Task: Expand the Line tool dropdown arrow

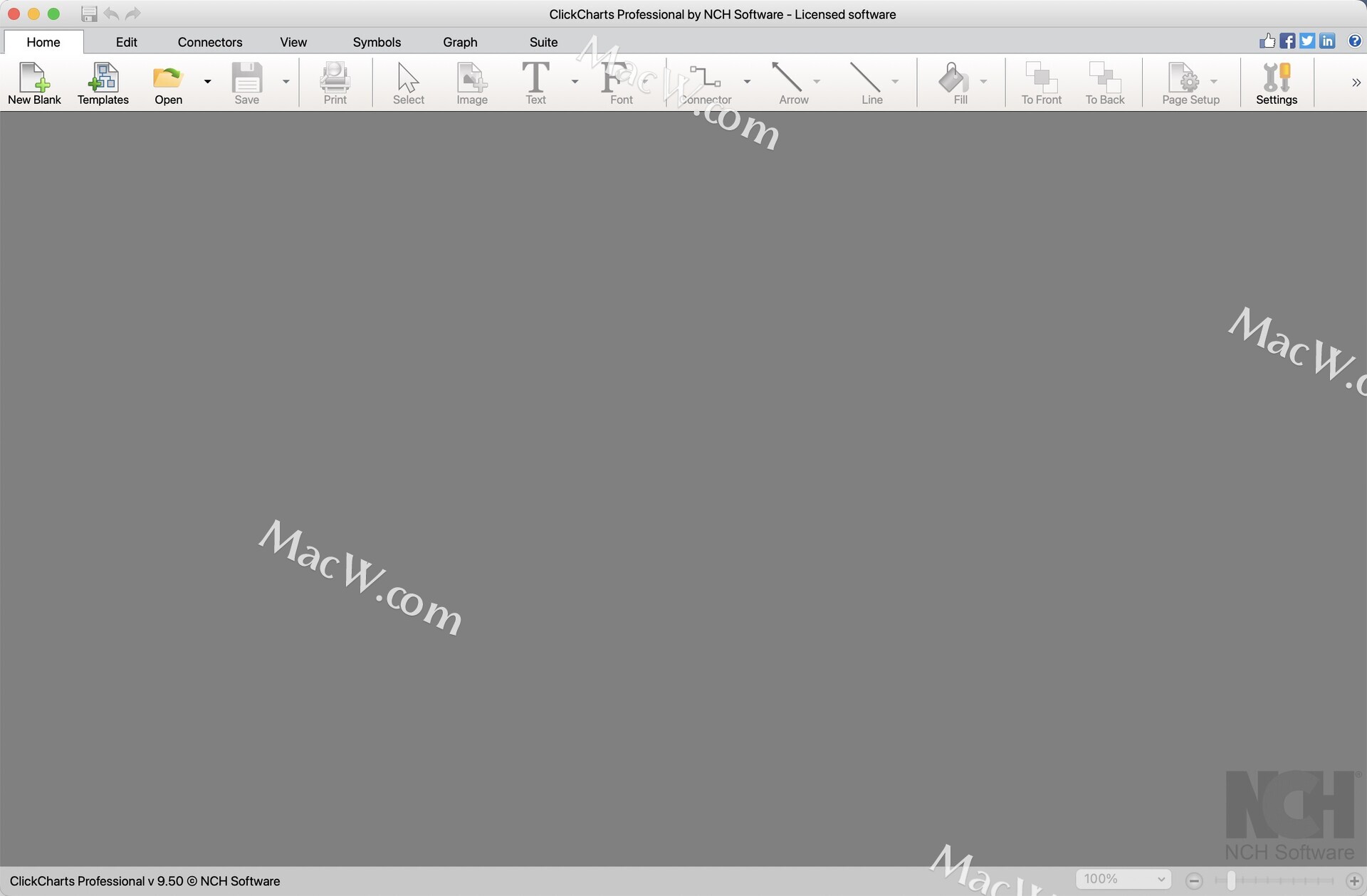Action: [x=895, y=82]
